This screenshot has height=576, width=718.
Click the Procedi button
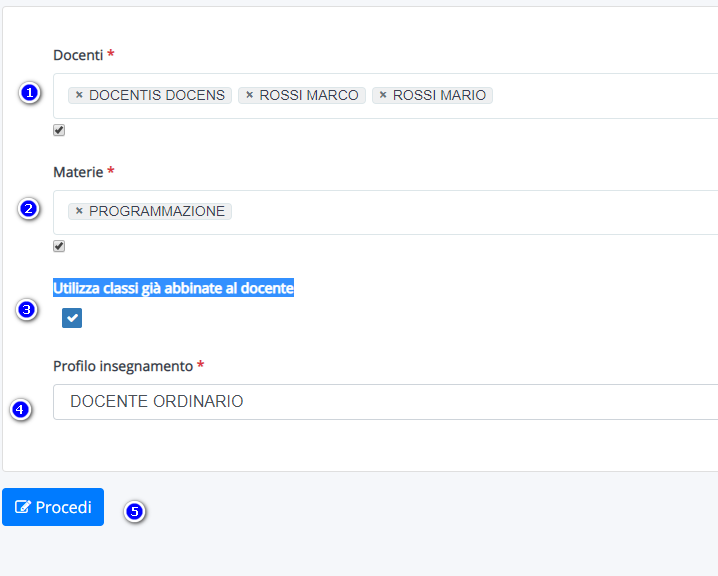point(53,507)
